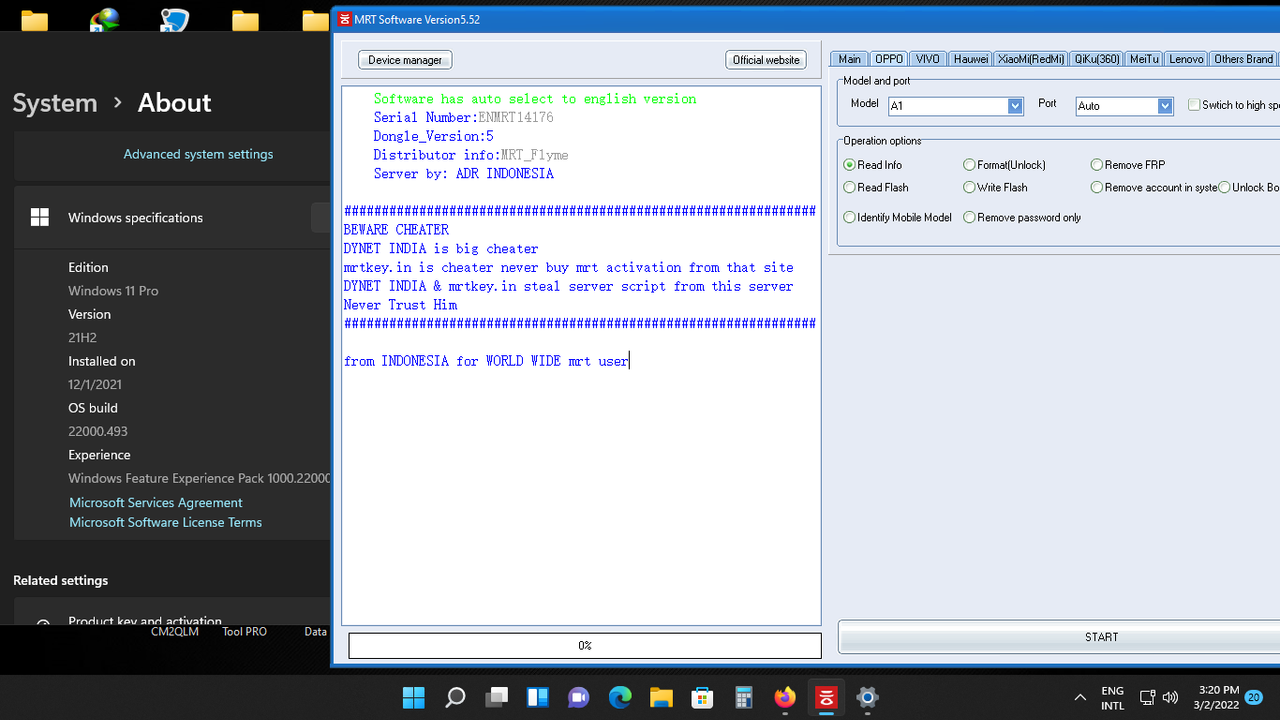Open the Port dropdown set to Auto
Viewport: 1280px width, 720px height.
click(1165, 105)
